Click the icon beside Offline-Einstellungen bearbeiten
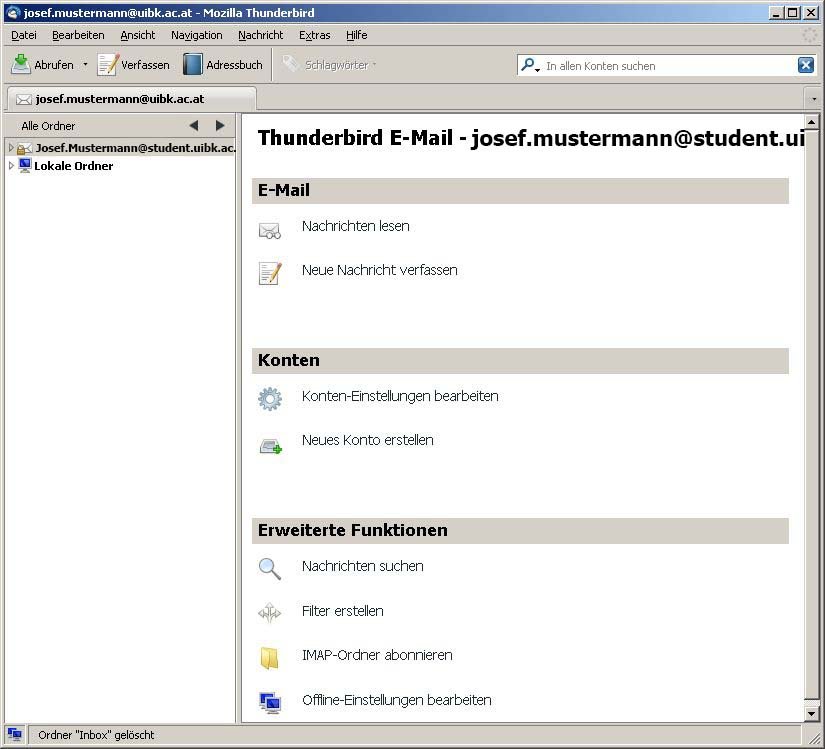825x749 pixels. click(269, 702)
